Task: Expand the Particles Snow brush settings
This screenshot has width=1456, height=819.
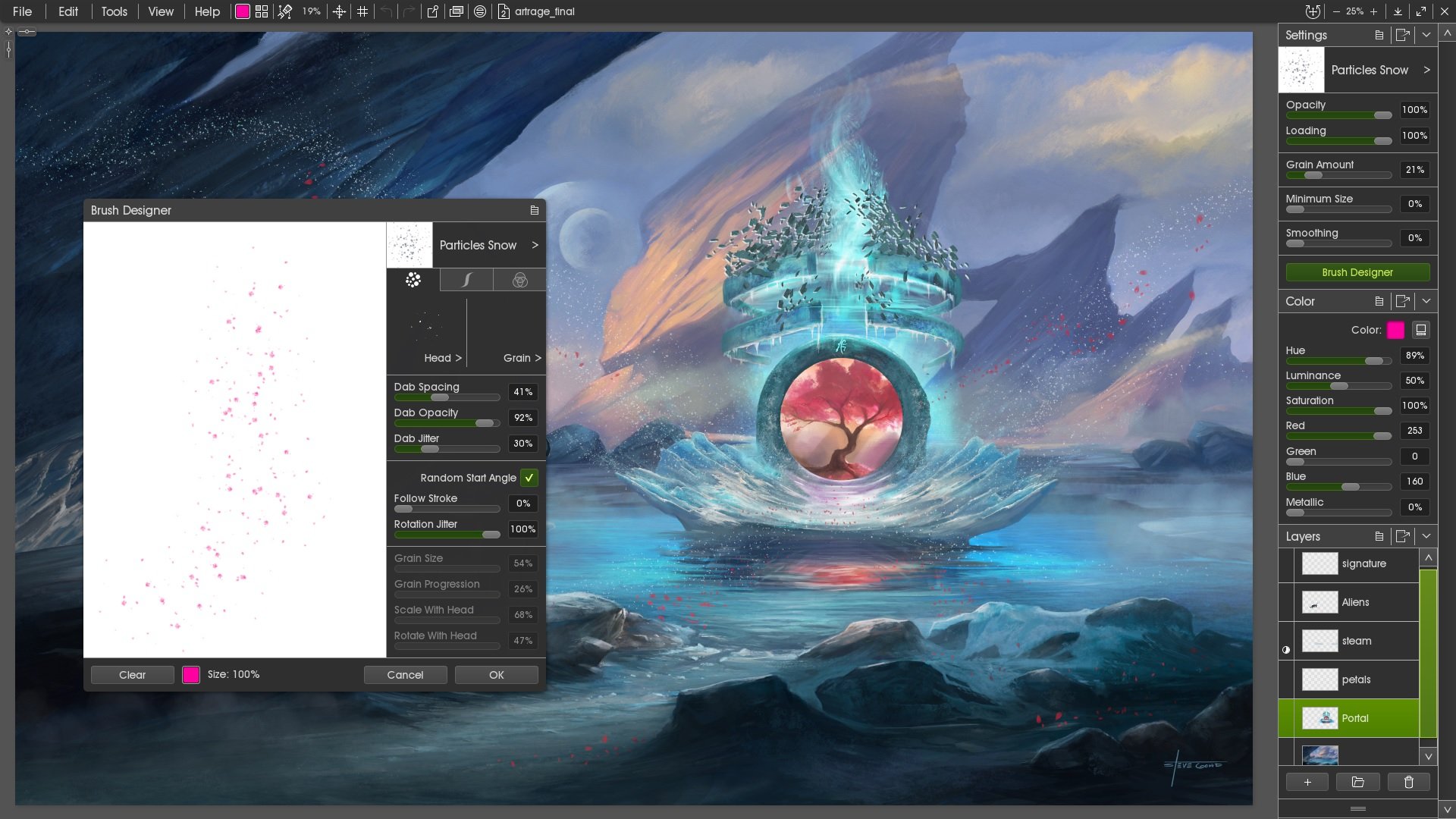Action: tap(1429, 69)
